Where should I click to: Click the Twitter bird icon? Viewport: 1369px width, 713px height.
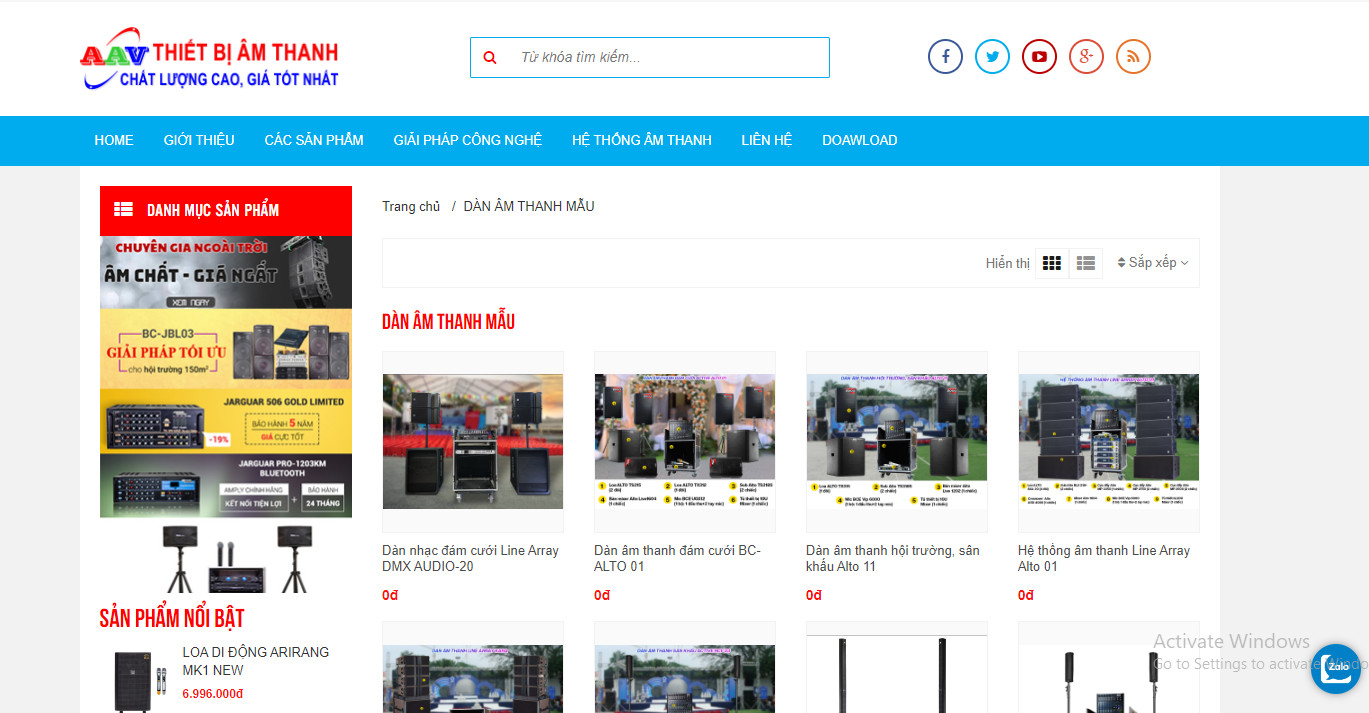point(992,56)
